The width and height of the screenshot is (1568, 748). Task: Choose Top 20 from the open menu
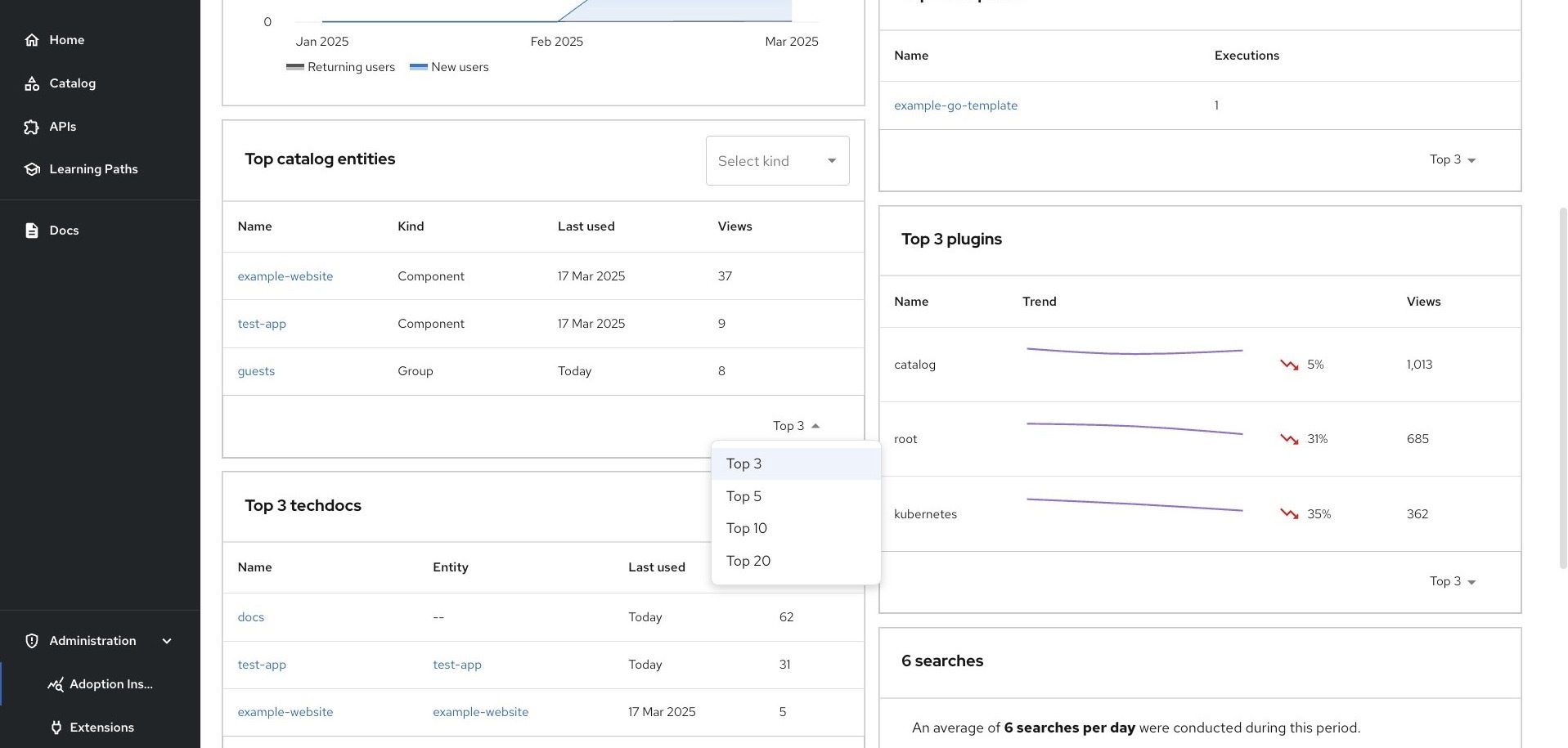[x=748, y=561]
